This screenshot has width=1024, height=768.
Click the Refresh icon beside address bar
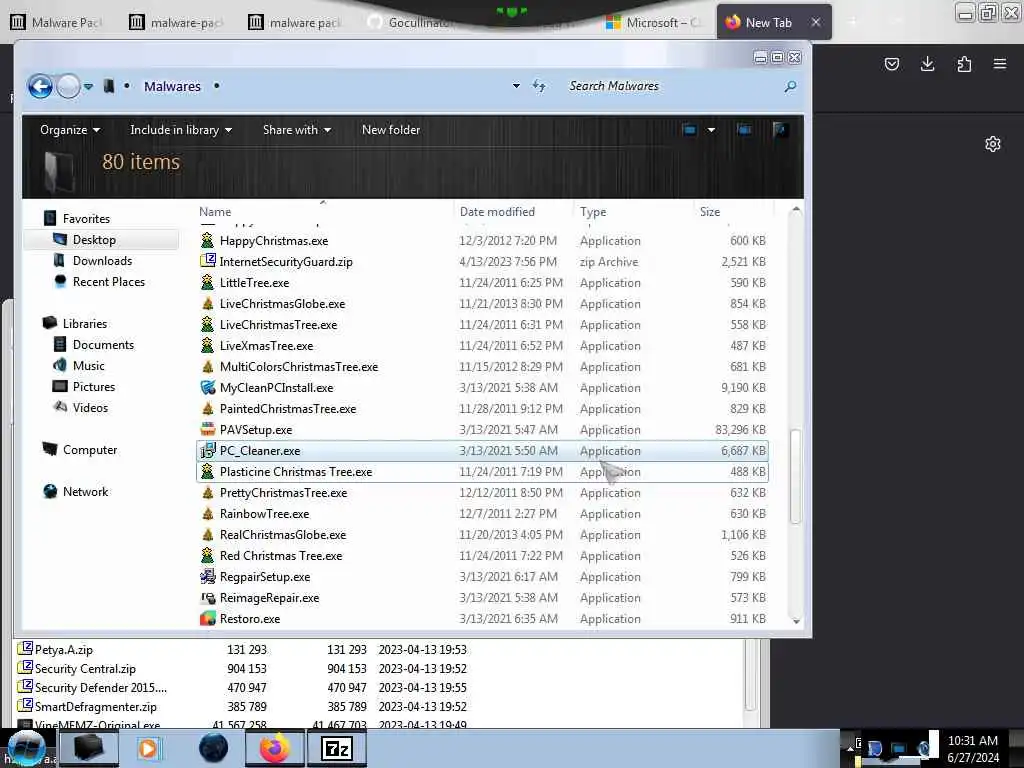[539, 86]
